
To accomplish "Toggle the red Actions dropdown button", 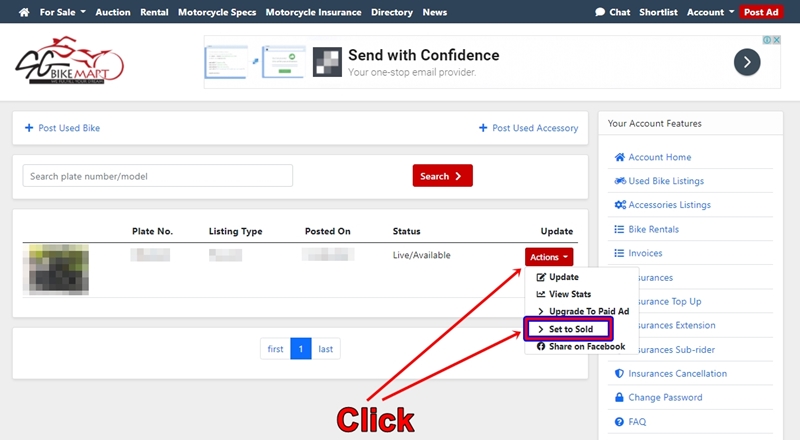I will coord(548,257).
